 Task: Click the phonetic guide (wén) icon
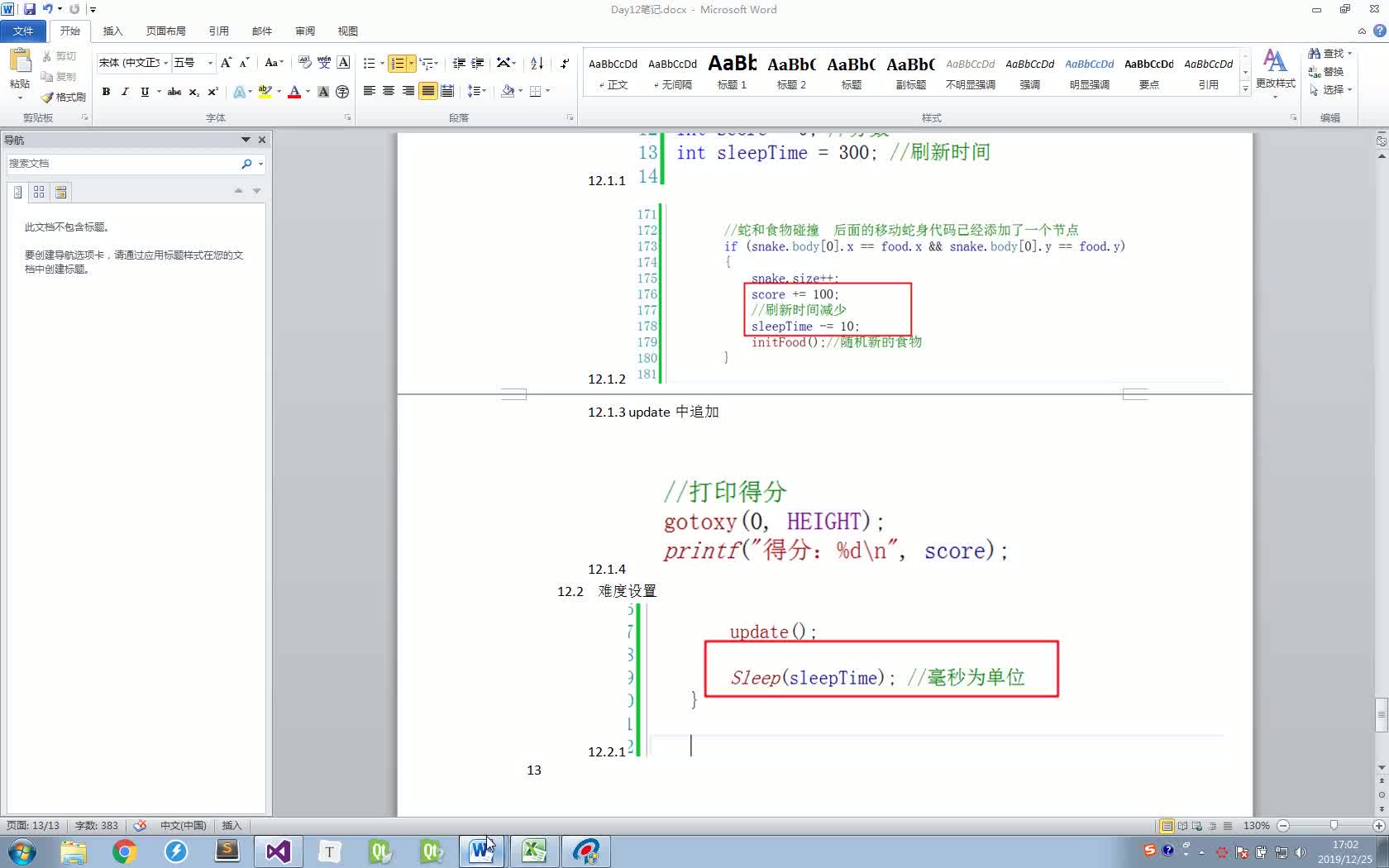pos(324,63)
